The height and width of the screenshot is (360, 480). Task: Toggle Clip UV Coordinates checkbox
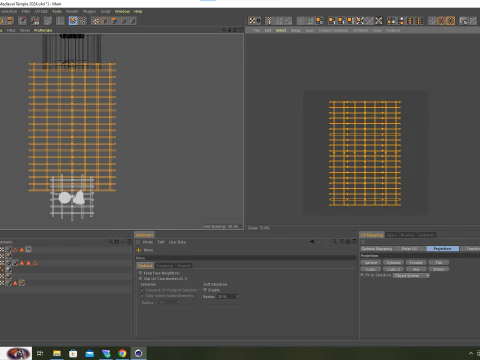coord(140,278)
